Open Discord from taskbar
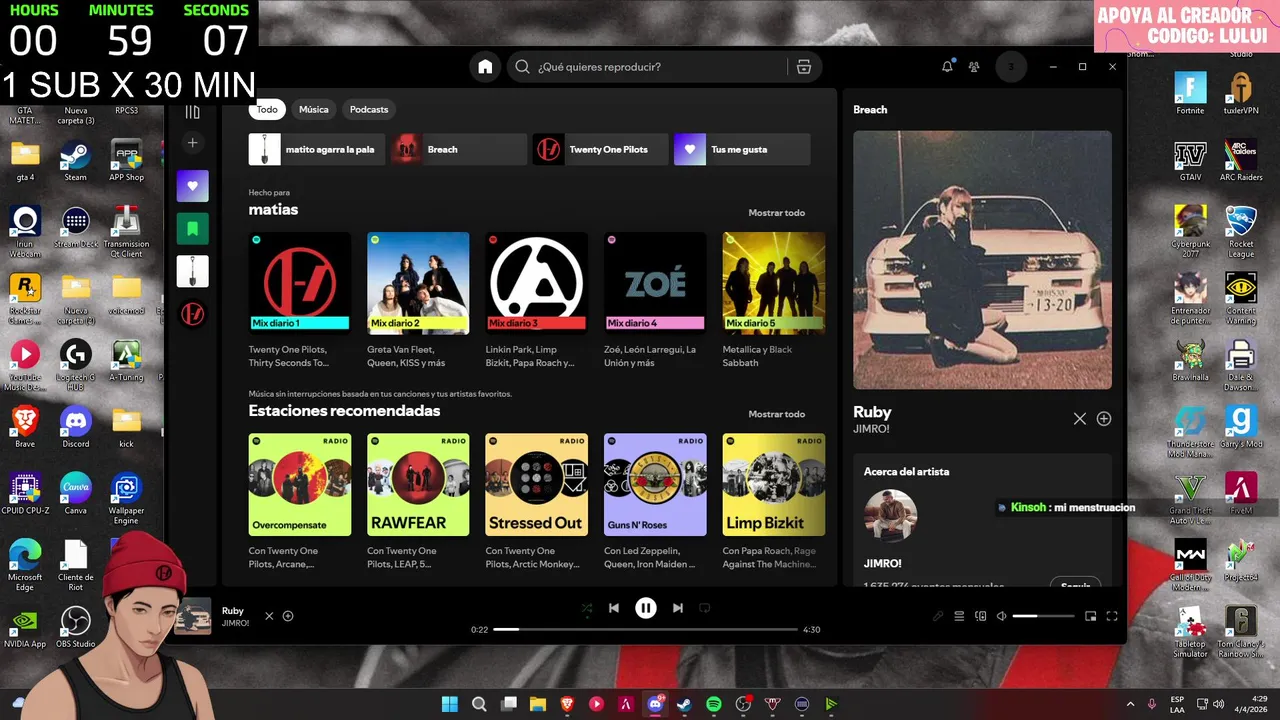This screenshot has width=1280, height=720. click(x=656, y=704)
